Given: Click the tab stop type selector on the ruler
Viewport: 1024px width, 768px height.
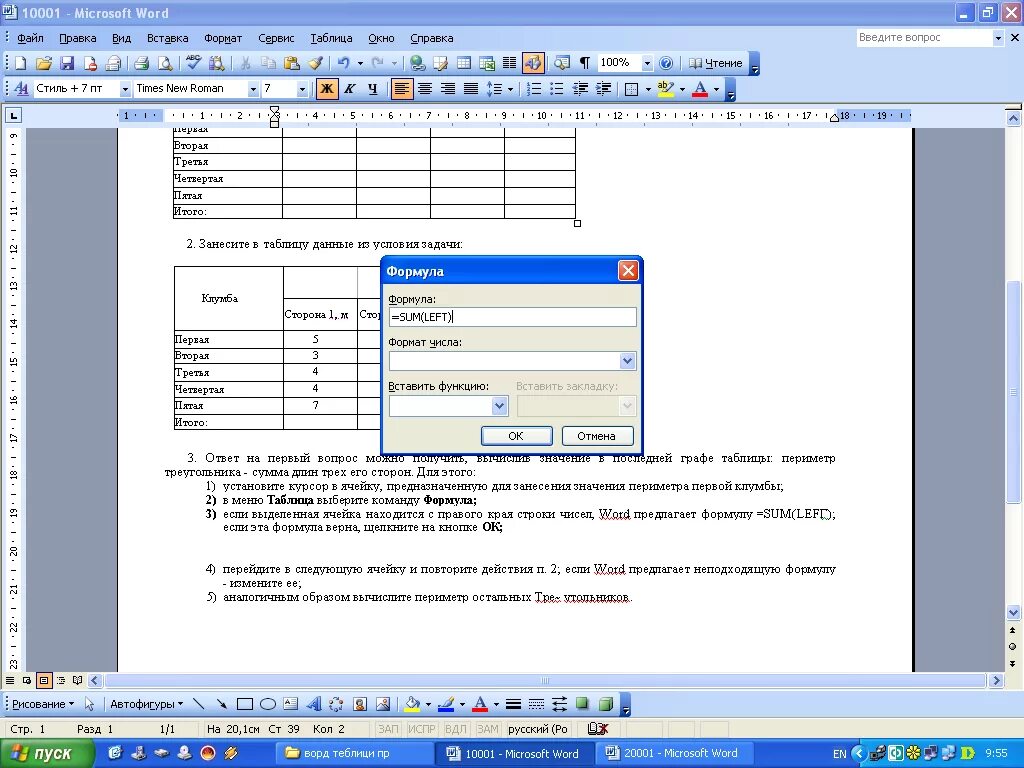Looking at the screenshot, I should [x=13, y=116].
